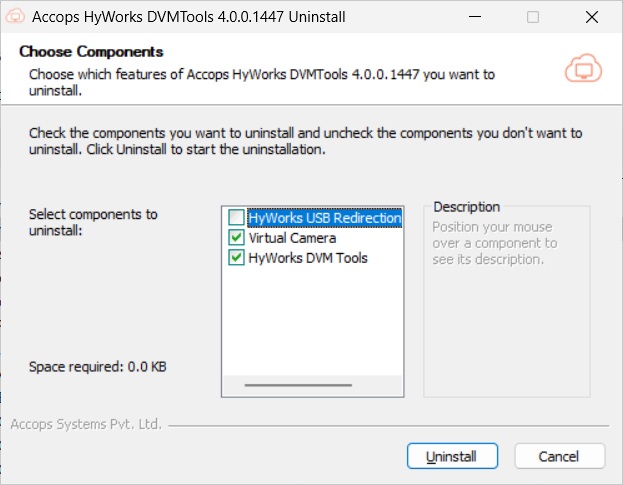The height and width of the screenshot is (485, 623).
Task: Click empty area in components list
Action: 311,320
